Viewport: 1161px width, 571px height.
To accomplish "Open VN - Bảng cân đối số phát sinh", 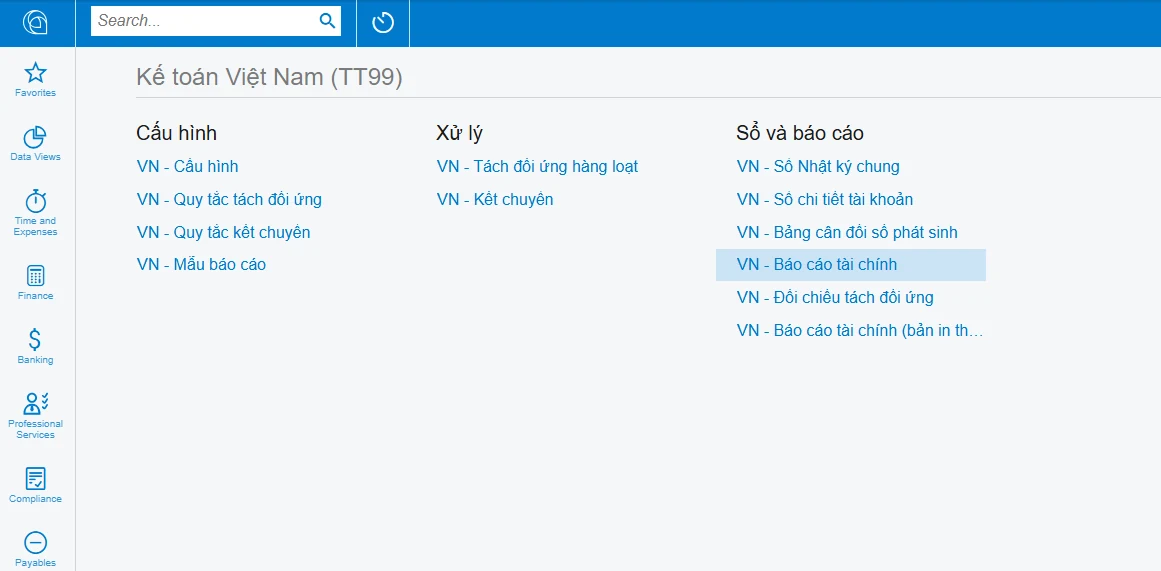I will pos(847,233).
